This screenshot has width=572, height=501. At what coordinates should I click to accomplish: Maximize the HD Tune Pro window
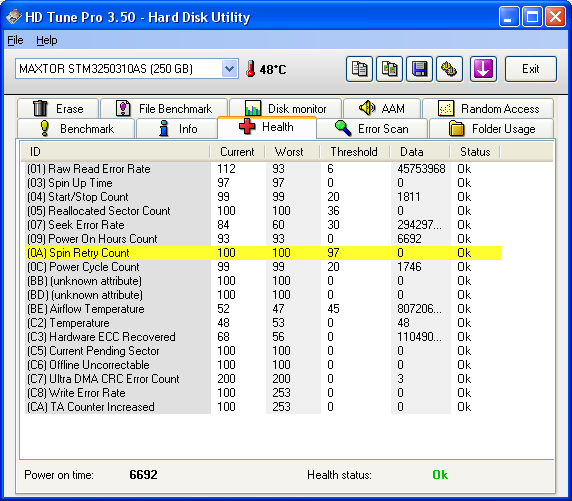(x=532, y=16)
